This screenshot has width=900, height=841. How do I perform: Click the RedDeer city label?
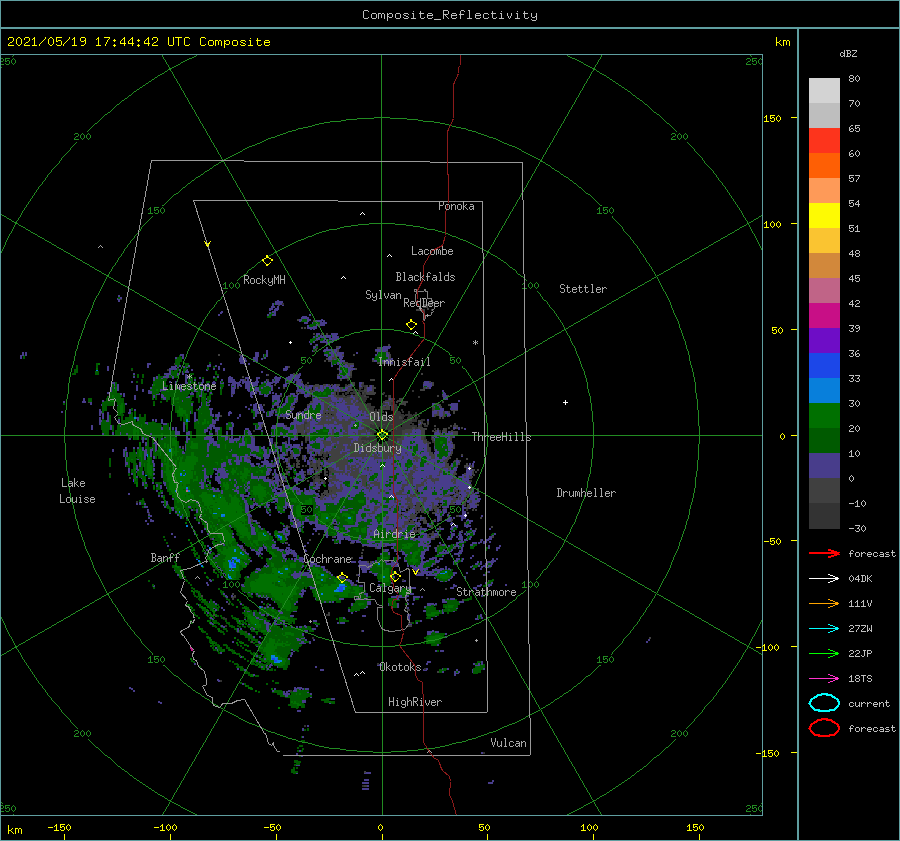click(x=424, y=303)
